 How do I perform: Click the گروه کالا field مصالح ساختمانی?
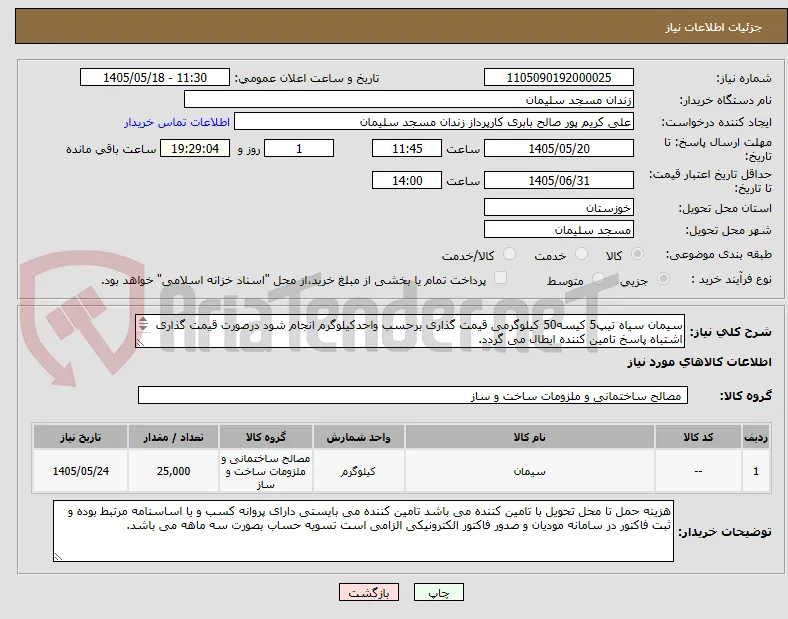(413, 395)
